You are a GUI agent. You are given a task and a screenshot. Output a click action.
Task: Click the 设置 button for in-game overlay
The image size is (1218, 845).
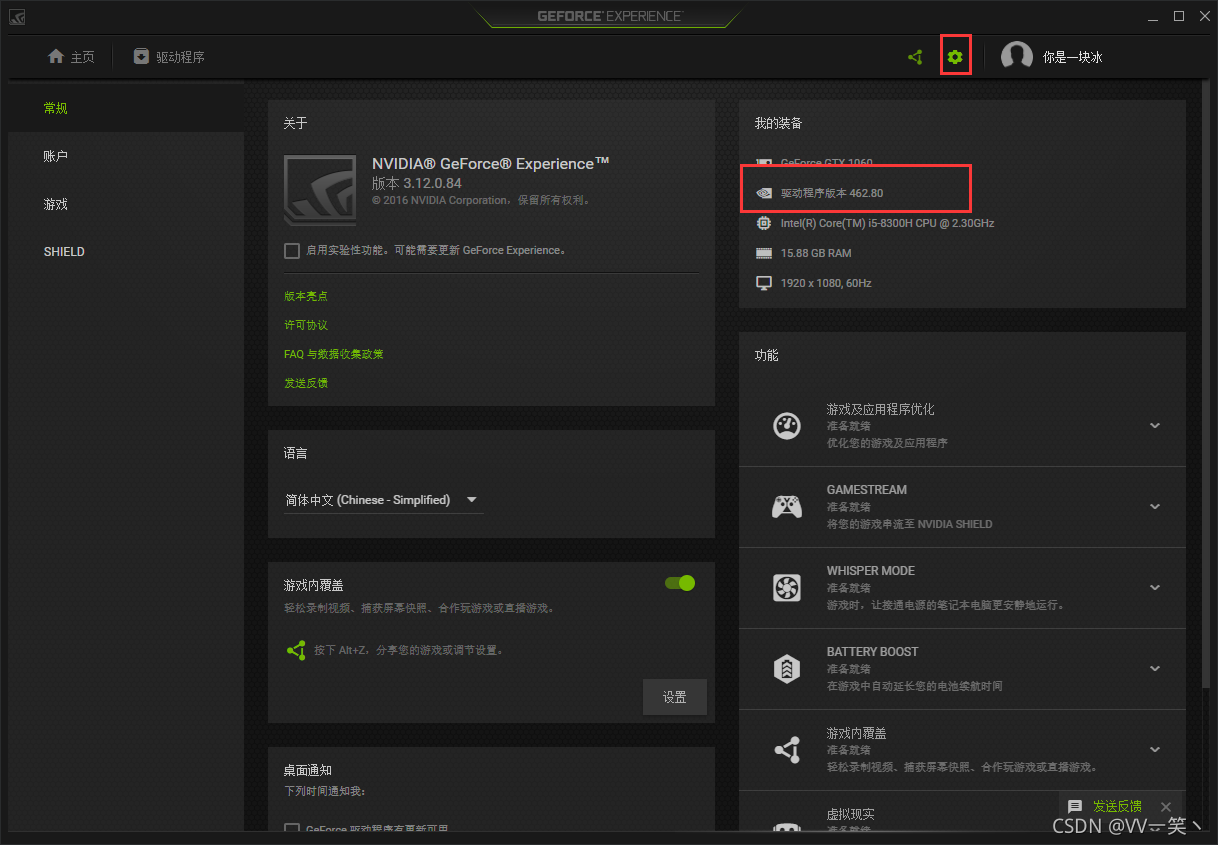pyautogui.click(x=675, y=697)
